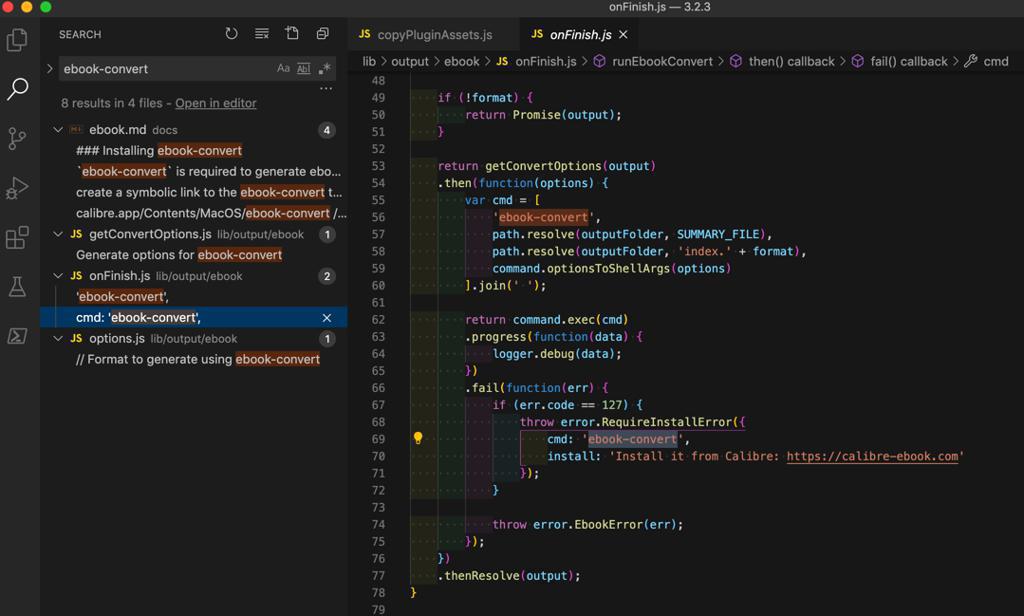The height and width of the screenshot is (616, 1024).
Task: Open the Extensions view
Action: point(17,238)
